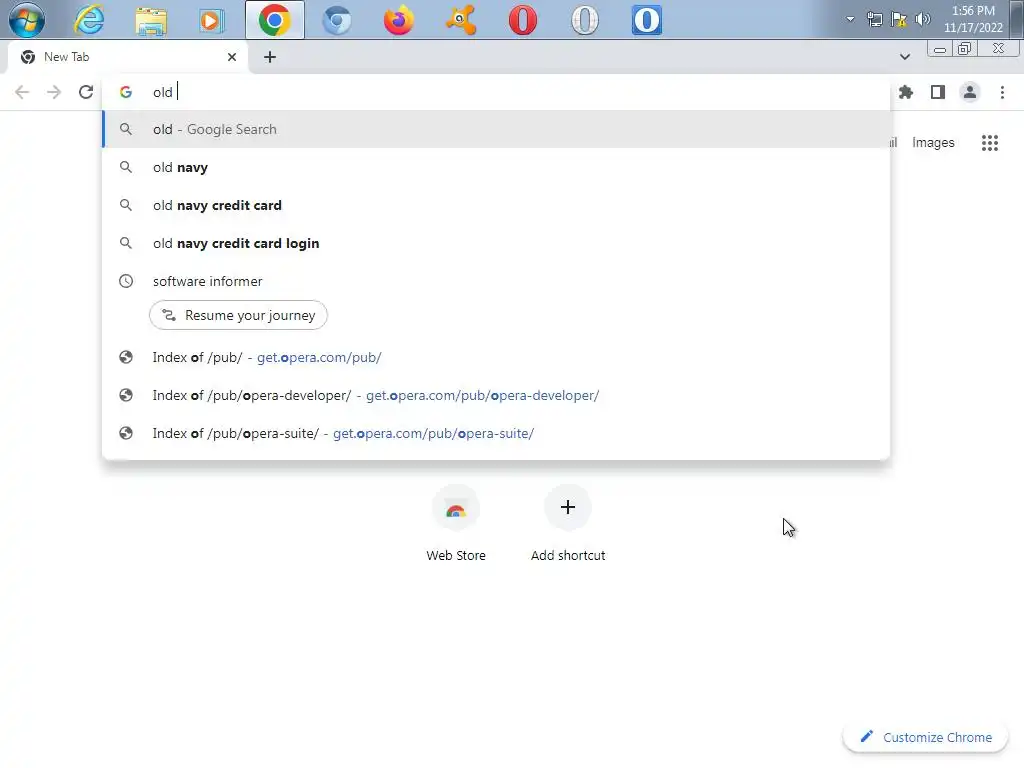The width and height of the screenshot is (1024, 768).
Task: Open the silver Opera icon in taskbar
Action: pos(584,20)
